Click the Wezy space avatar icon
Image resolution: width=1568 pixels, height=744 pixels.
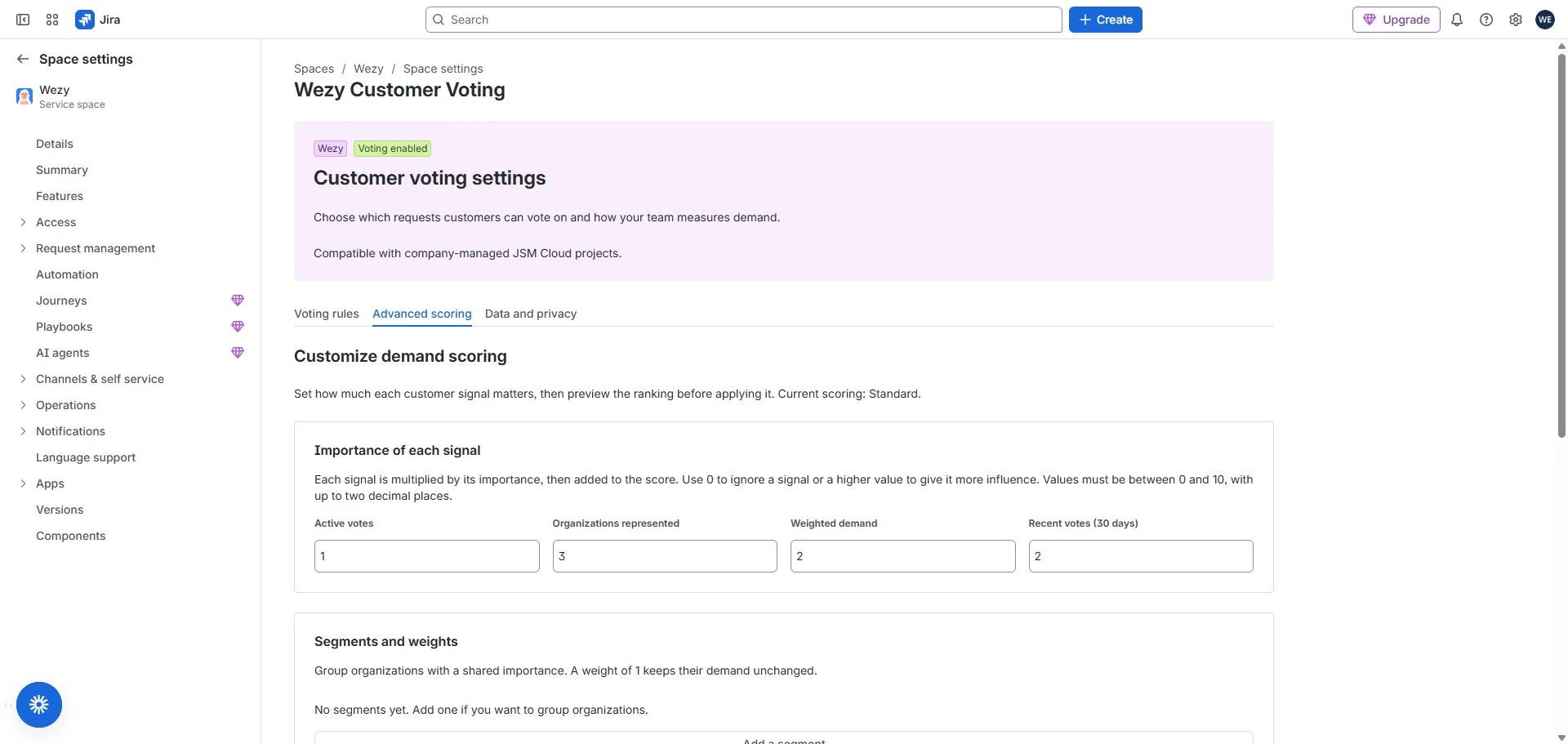[24, 96]
